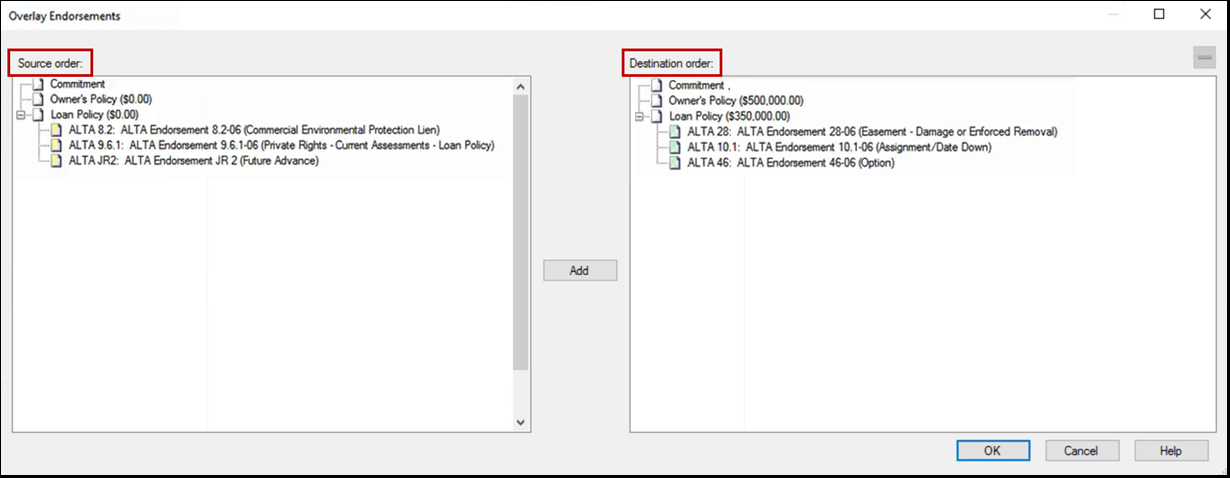The height and width of the screenshot is (478, 1230).
Task: Cancel the Overlay Endorsements dialog
Action: coord(1081,451)
